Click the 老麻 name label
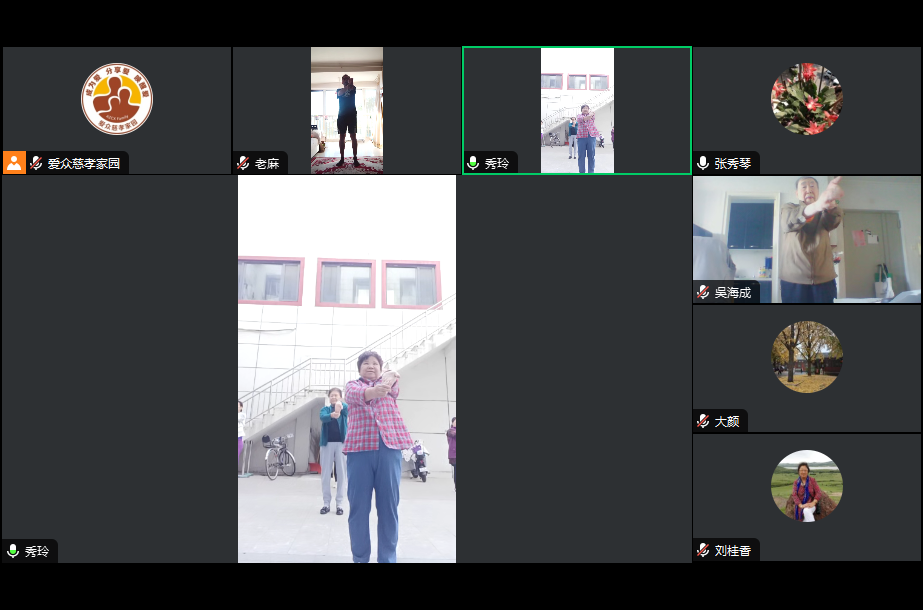 pos(267,163)
